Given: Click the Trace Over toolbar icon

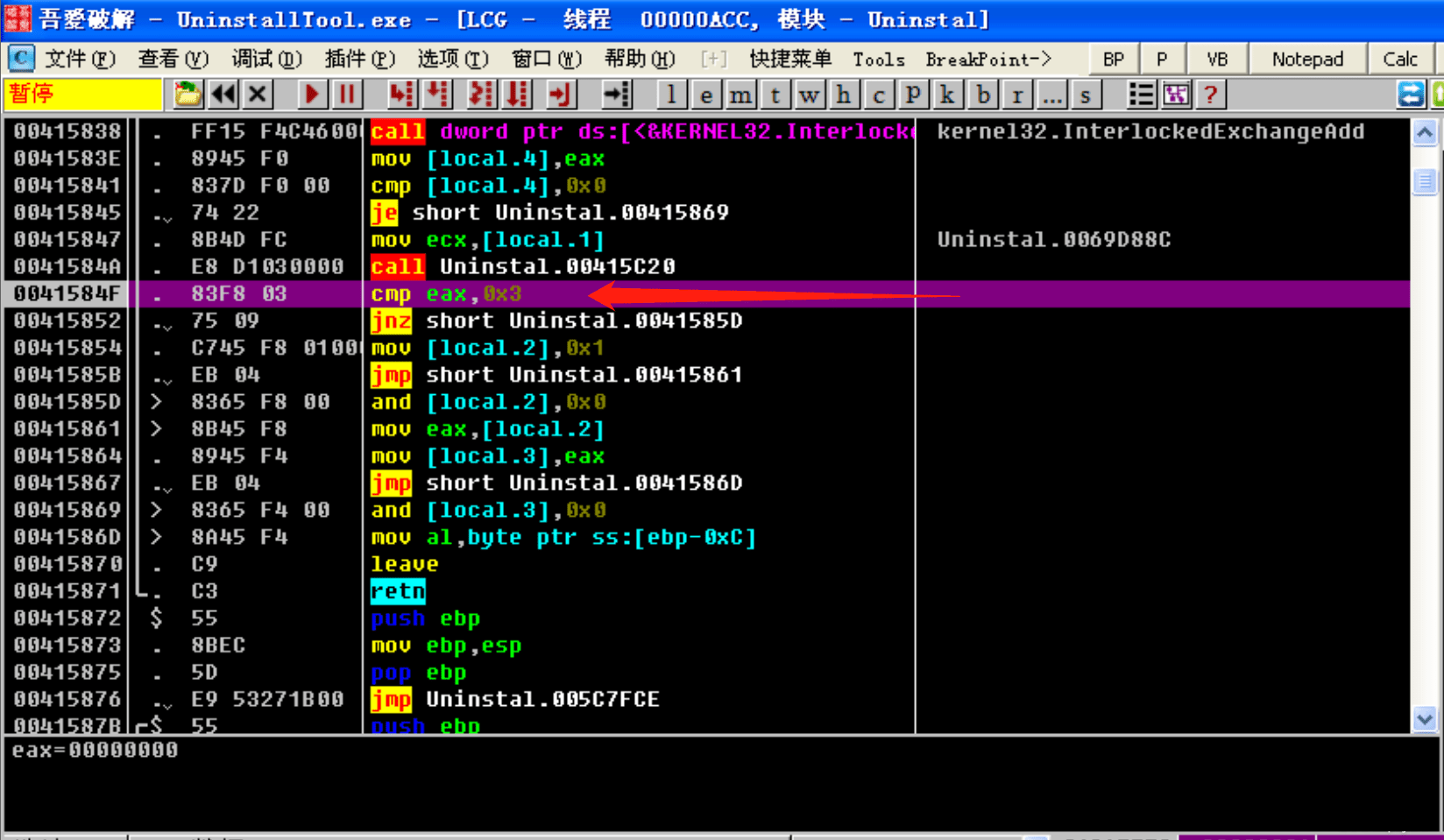Looking at the screenshot, I should click(518, 94).
